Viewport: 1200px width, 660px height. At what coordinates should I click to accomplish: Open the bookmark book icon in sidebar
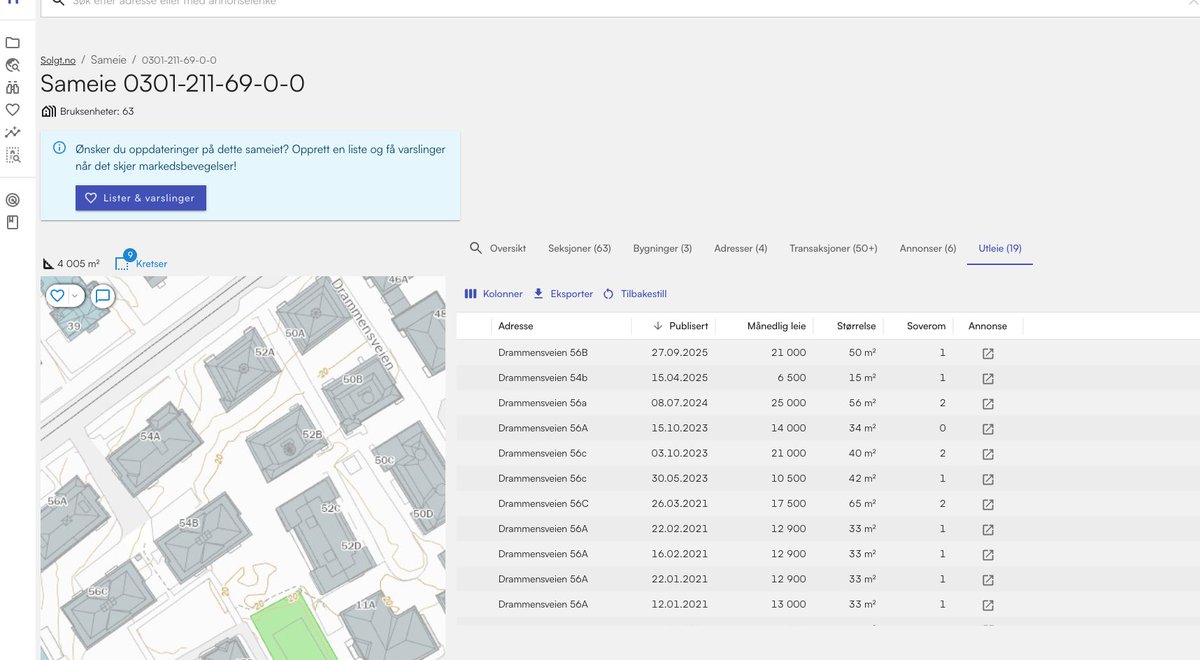(13, 222)
